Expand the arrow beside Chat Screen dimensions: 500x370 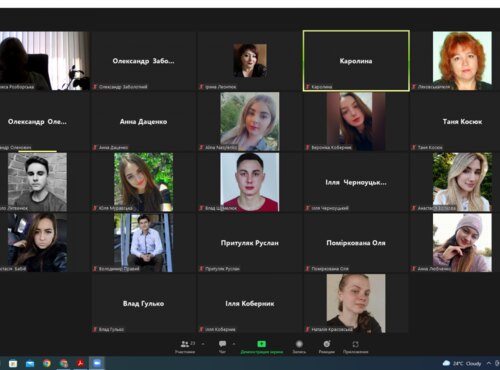pyautogui.click(x=234, y=344)
